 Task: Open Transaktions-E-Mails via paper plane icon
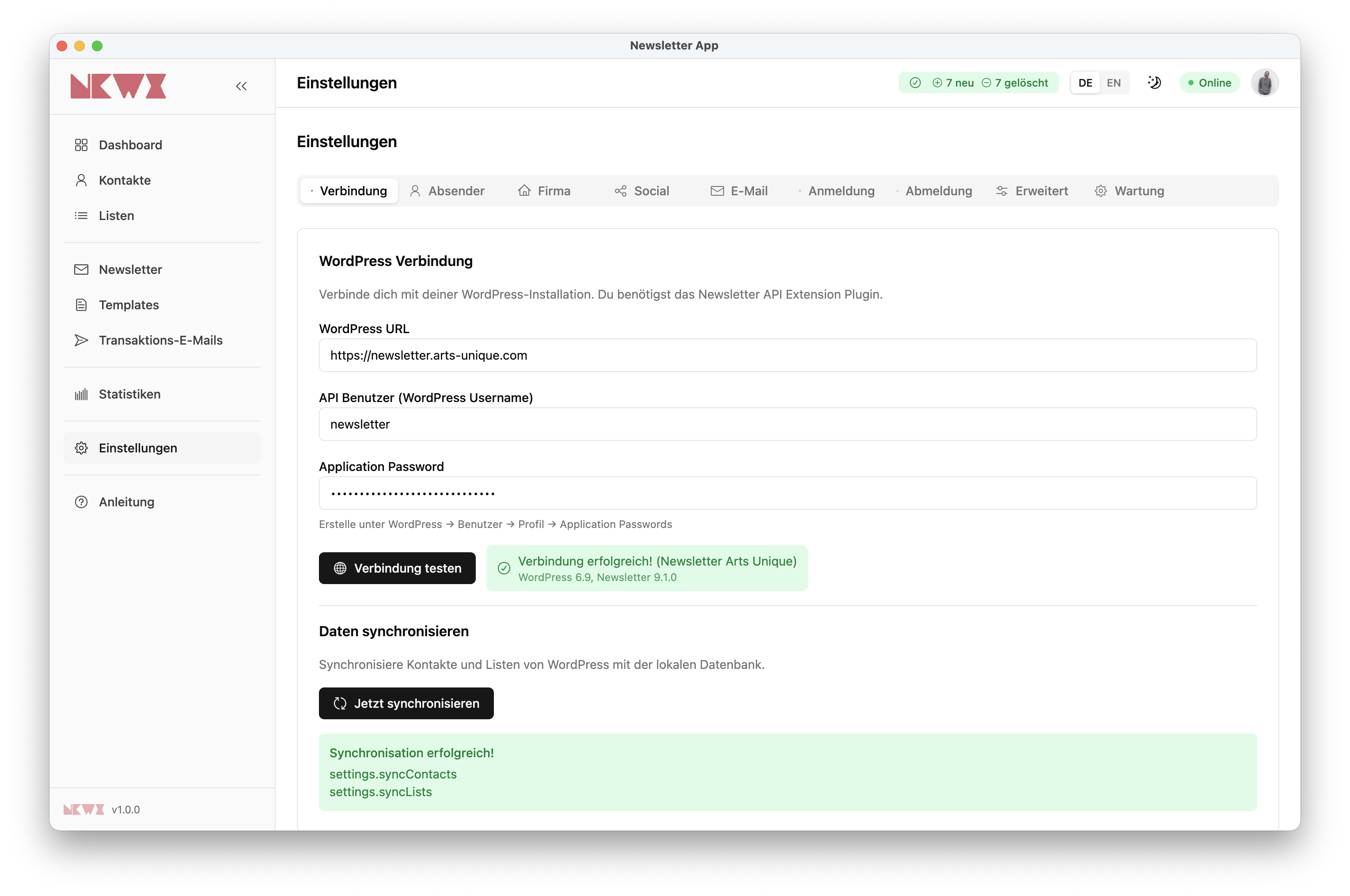(81, 341)
